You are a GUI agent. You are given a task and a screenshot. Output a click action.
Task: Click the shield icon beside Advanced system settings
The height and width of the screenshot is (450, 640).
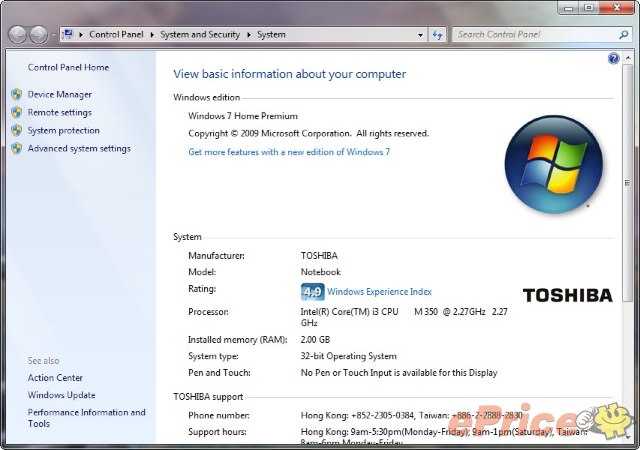pyautogui.click(x=17, y=148)
